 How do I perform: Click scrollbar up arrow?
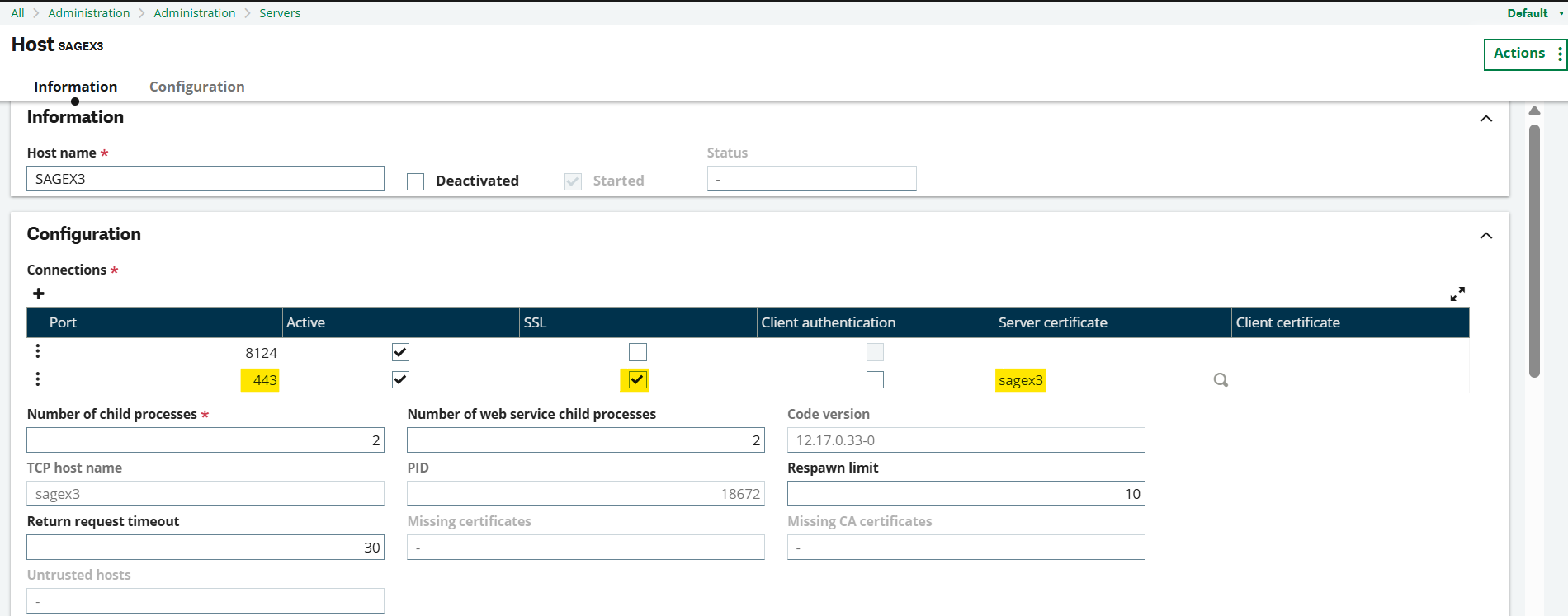(x=1534, y=111)
